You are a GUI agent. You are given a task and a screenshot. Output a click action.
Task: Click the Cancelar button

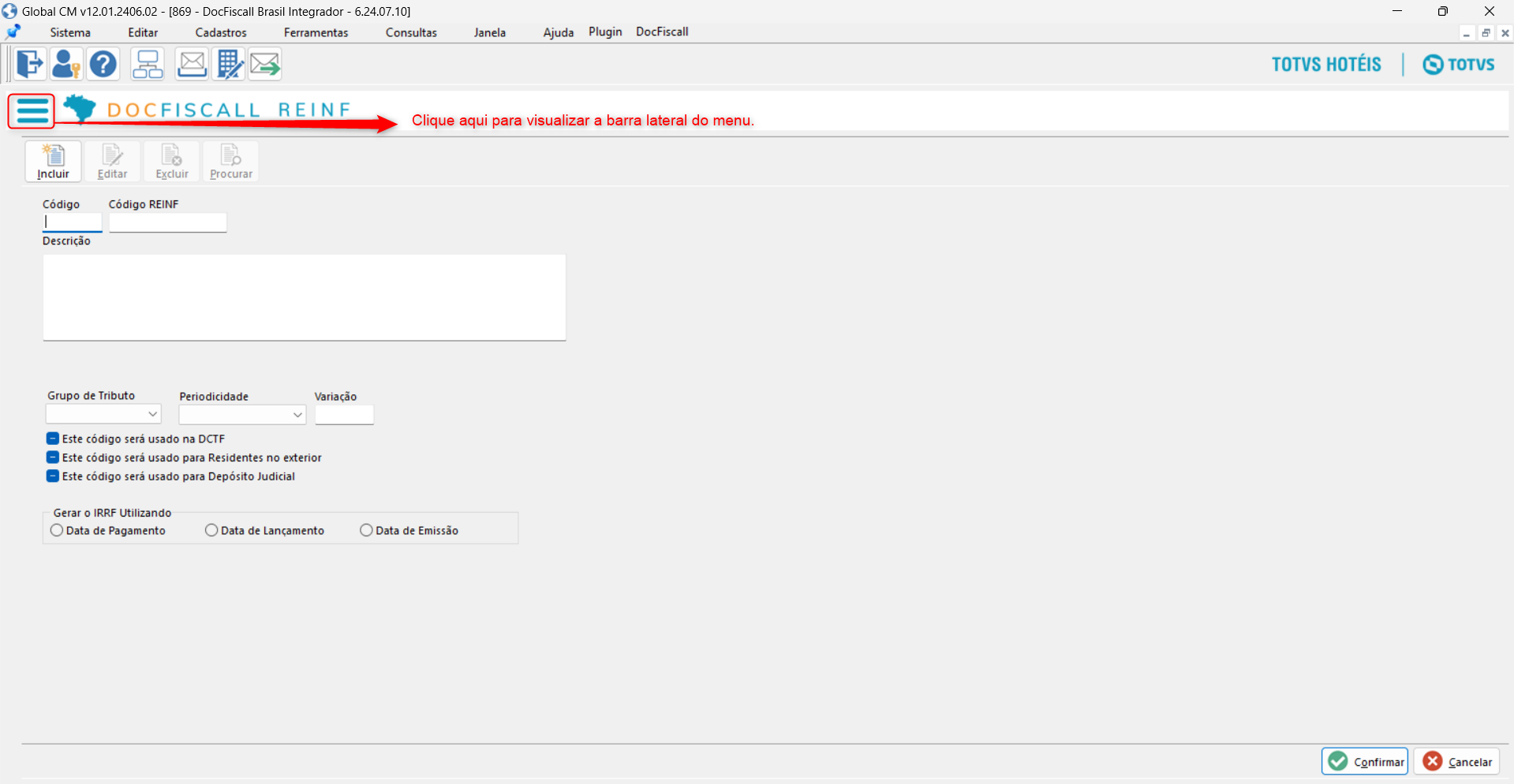click(1457, 761)
